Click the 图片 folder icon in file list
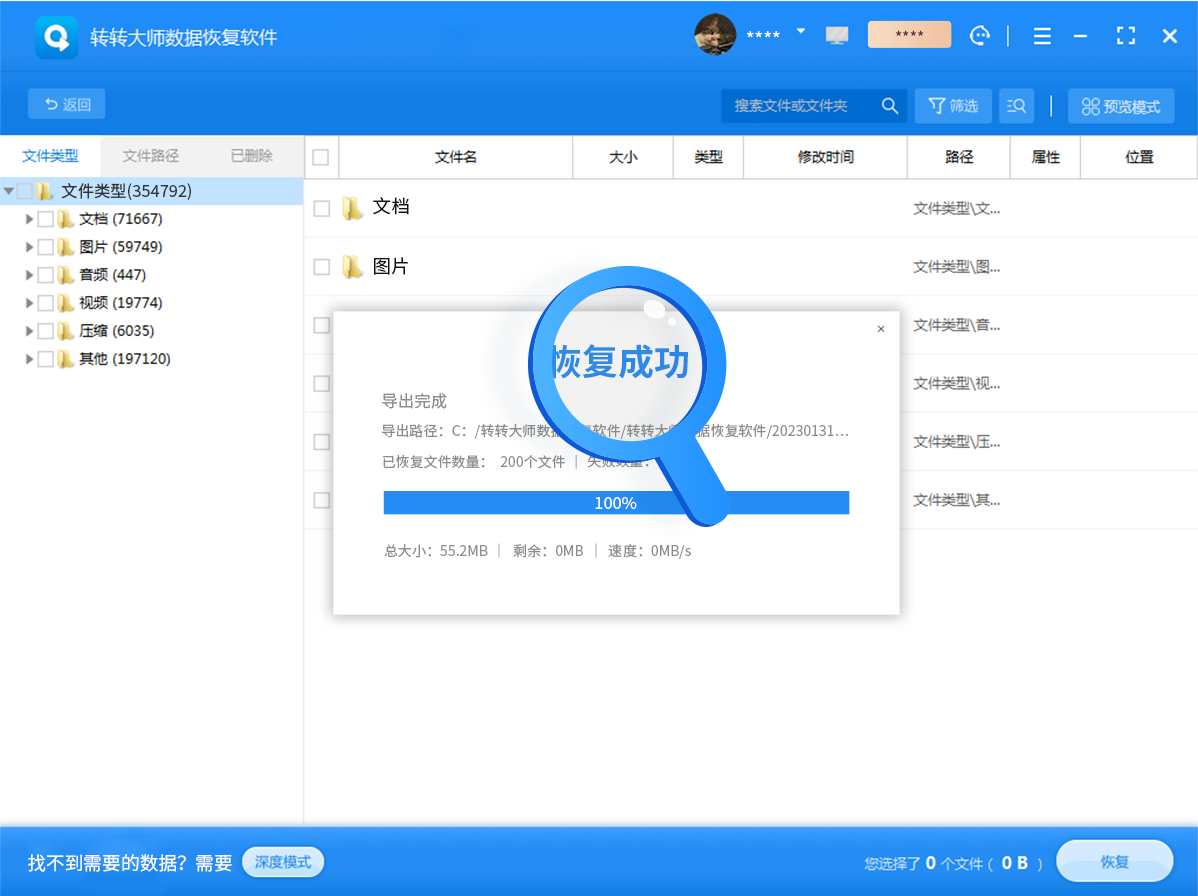1198x896 pixels. coord(352,267)
